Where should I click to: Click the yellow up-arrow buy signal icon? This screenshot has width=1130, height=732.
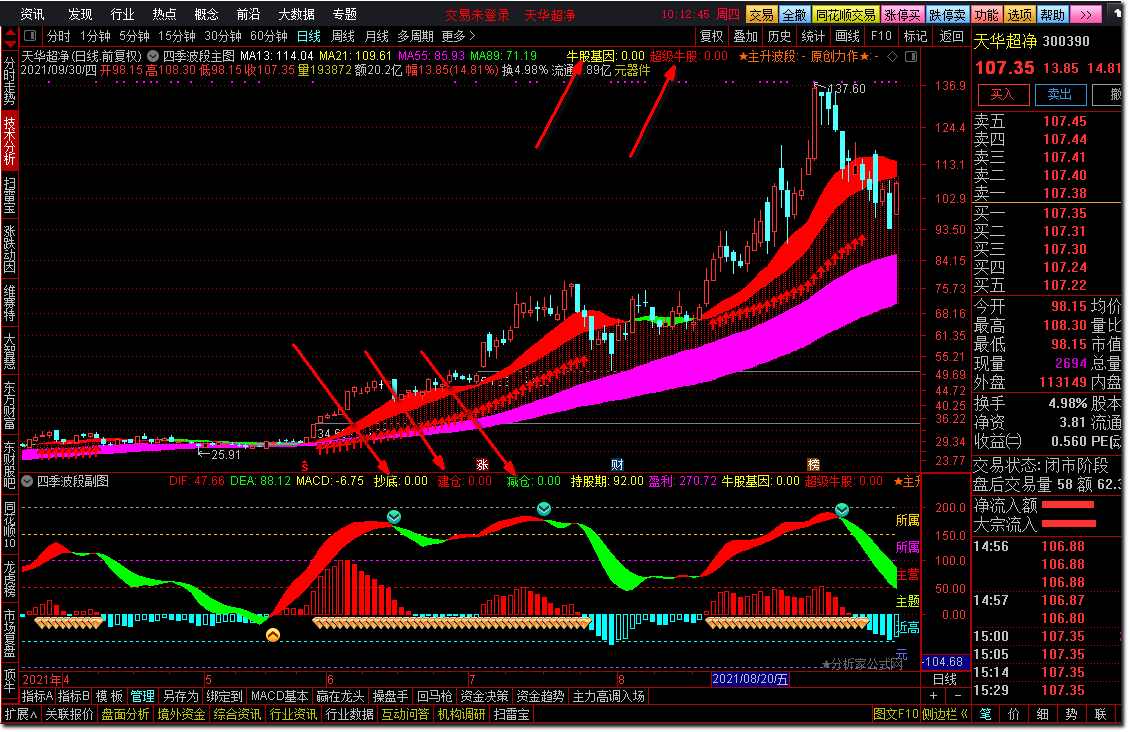pyautogui.click(x=272, y=635)
